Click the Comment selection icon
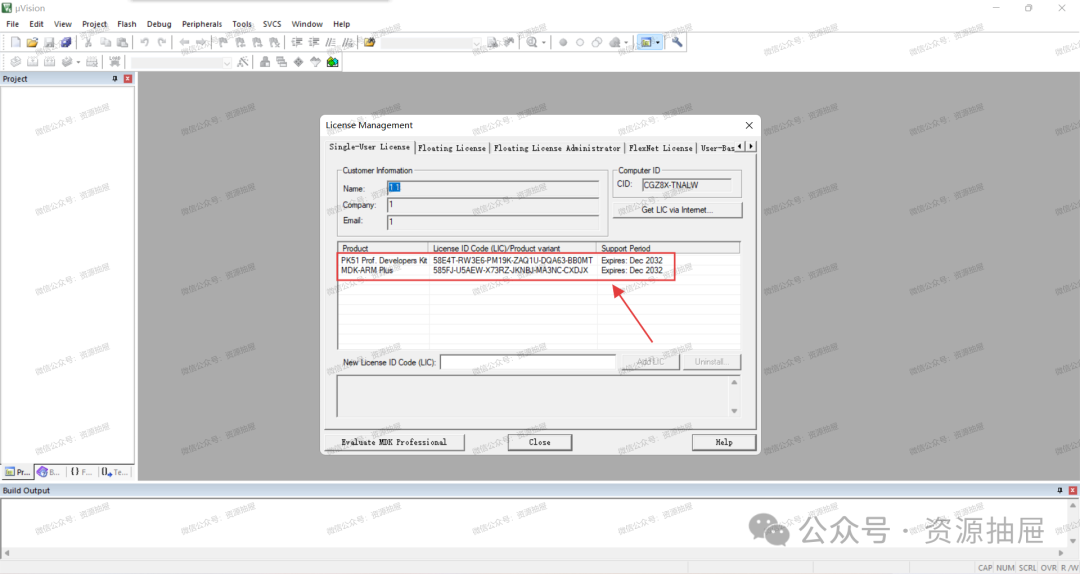 tap(331, 42)
